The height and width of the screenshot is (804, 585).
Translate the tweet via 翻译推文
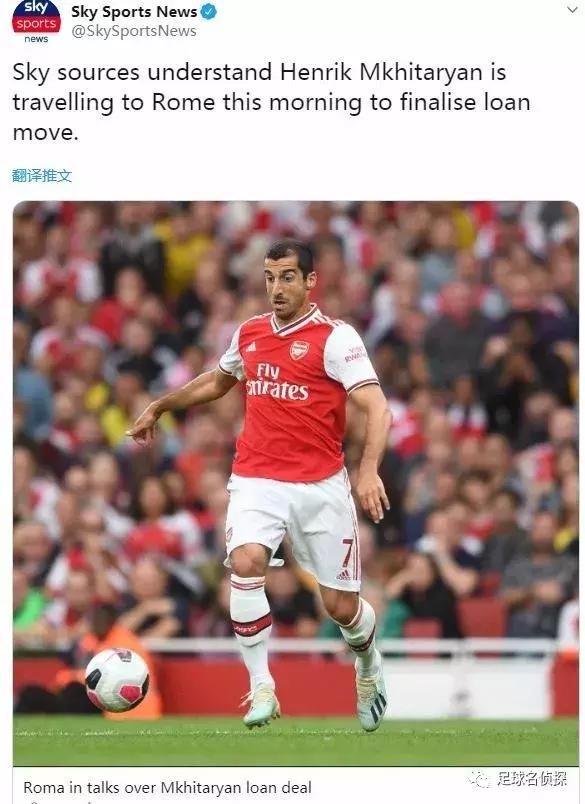pyautogui.click(x=42, y=176)
